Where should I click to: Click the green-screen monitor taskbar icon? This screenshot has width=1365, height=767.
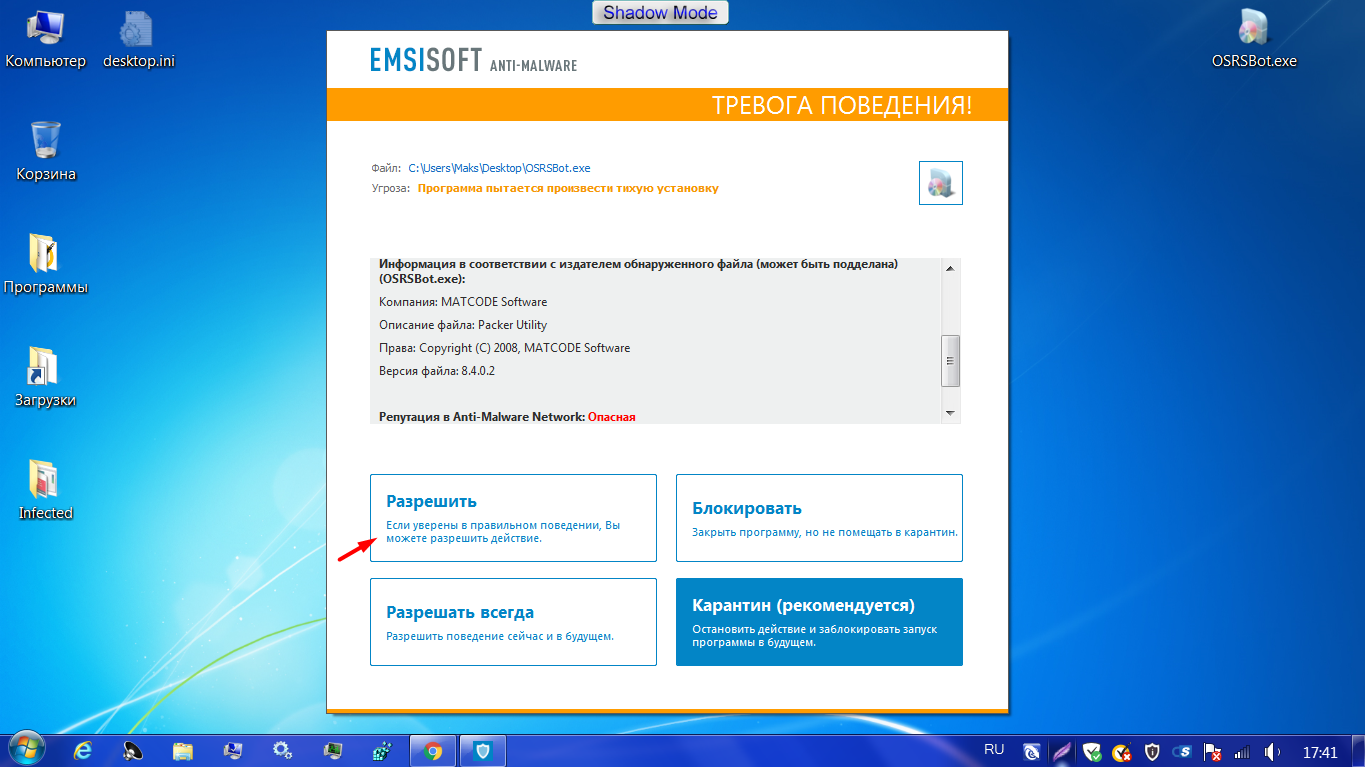[x=333, y=750]
